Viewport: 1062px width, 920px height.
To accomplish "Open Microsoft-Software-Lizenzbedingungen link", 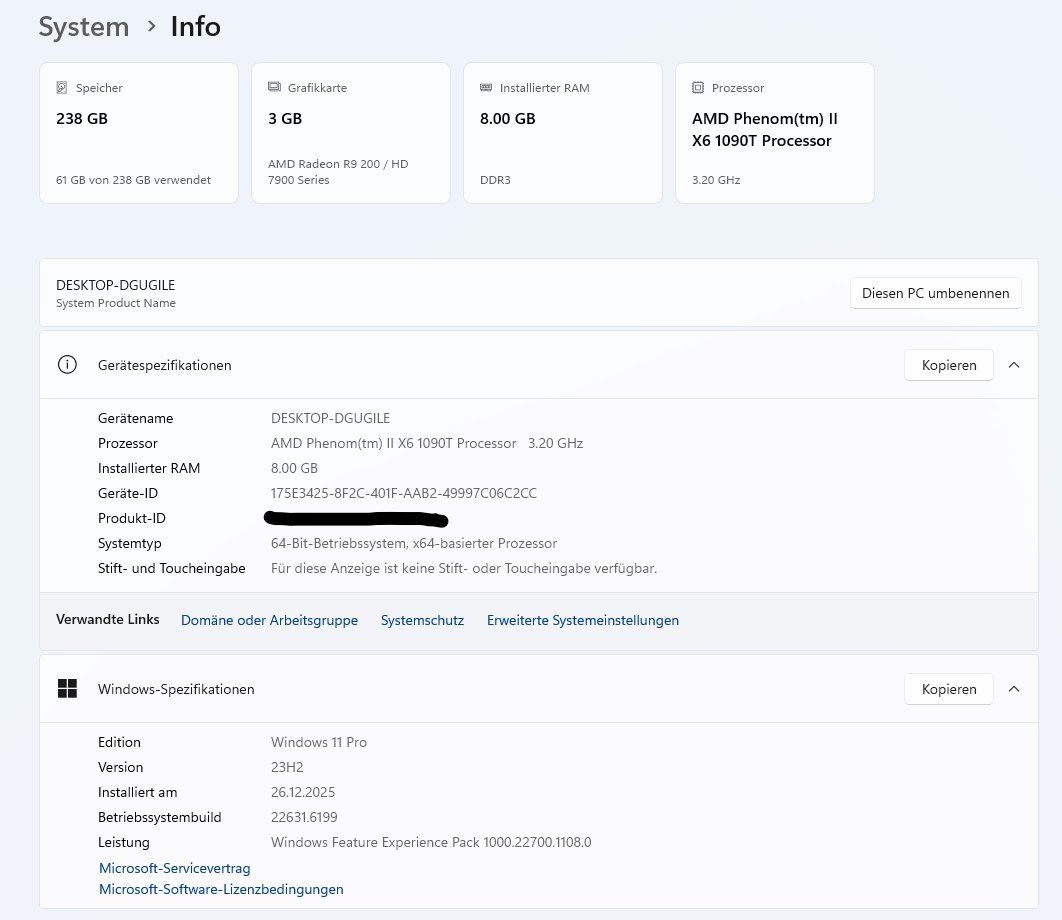I will coord(221,889).
